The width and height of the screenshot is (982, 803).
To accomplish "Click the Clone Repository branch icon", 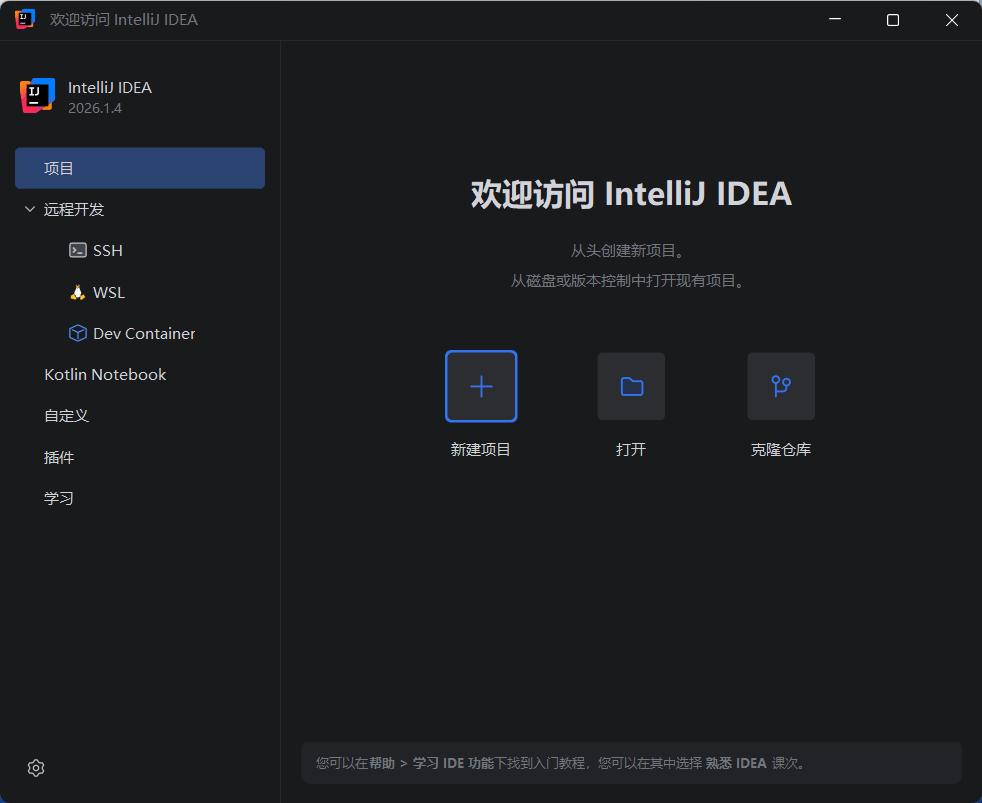I will [781, 386].
